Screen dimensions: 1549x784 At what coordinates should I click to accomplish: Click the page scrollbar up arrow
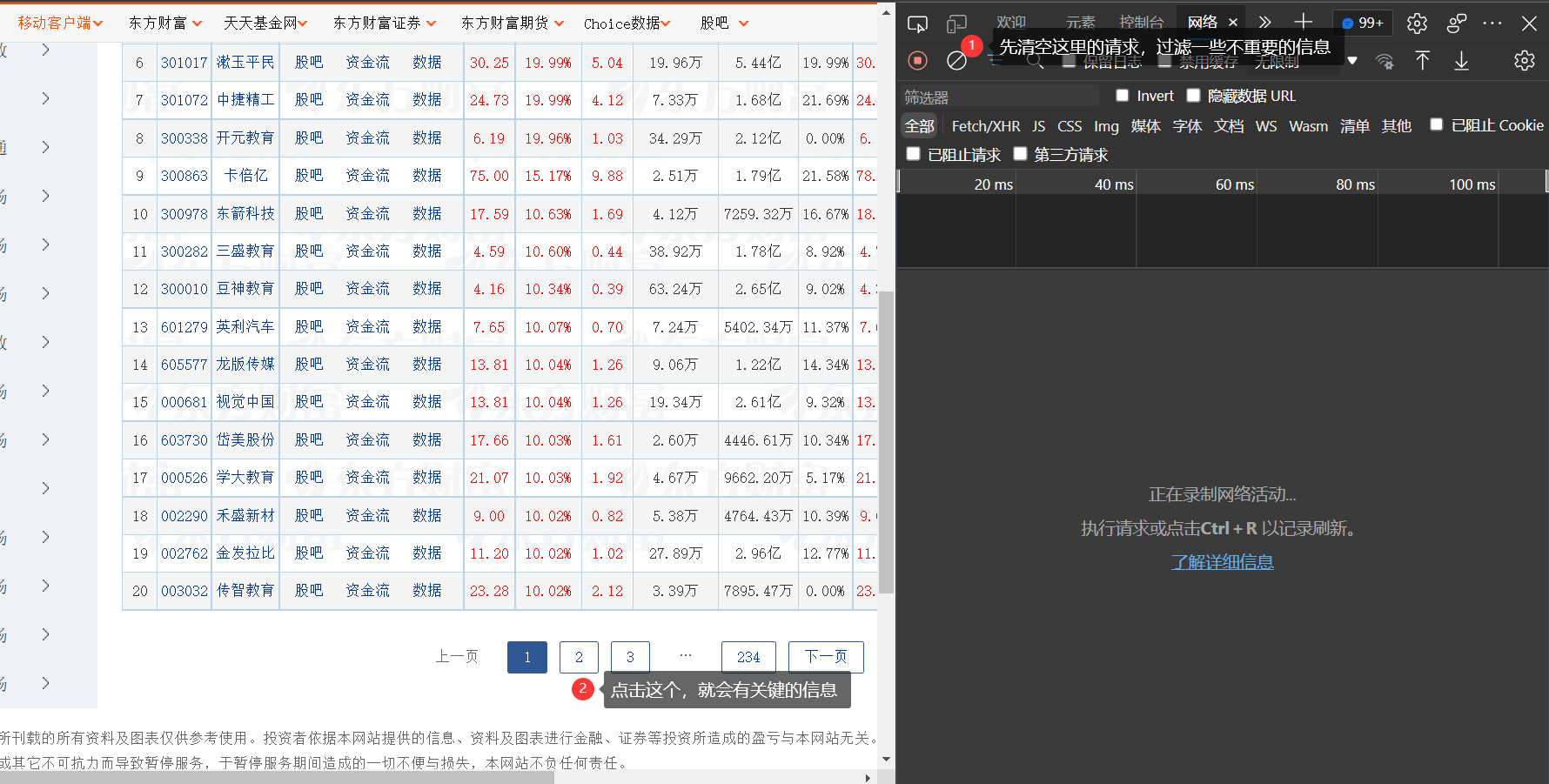pos(887,12)
